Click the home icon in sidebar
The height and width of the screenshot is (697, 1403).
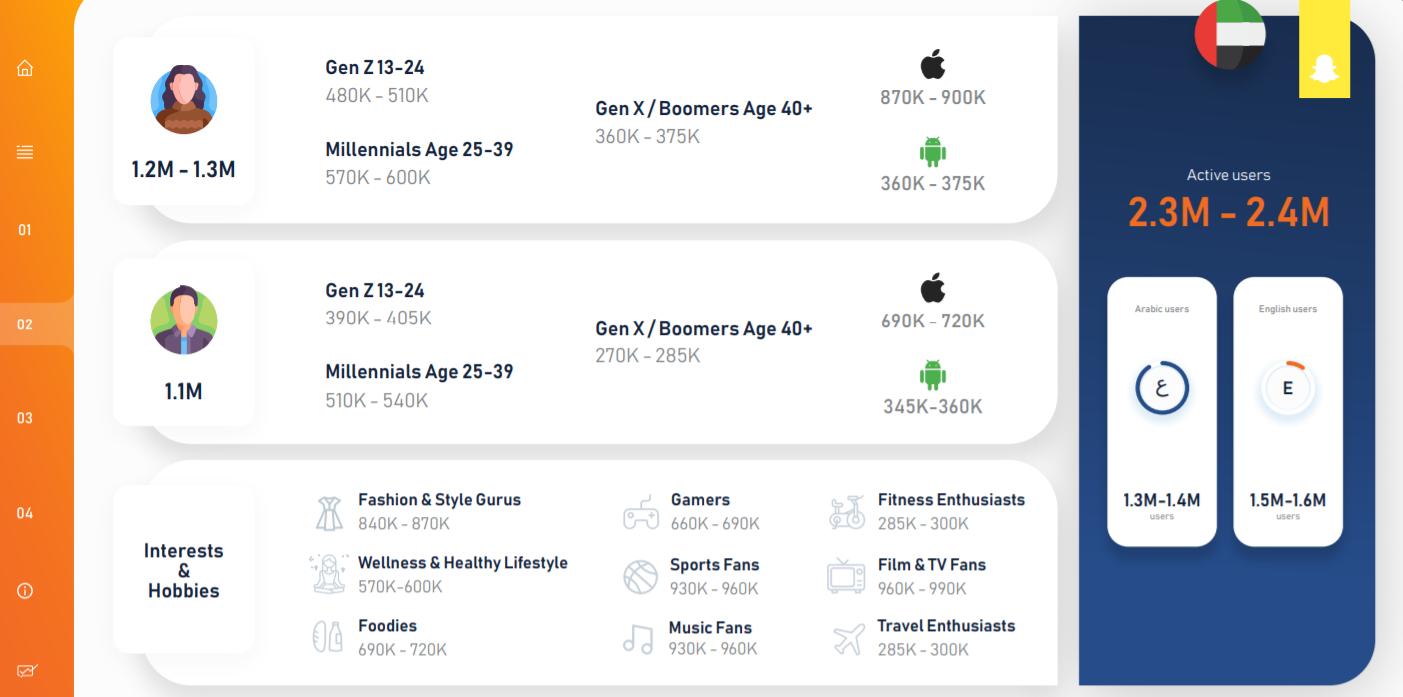tap(25, 68)
